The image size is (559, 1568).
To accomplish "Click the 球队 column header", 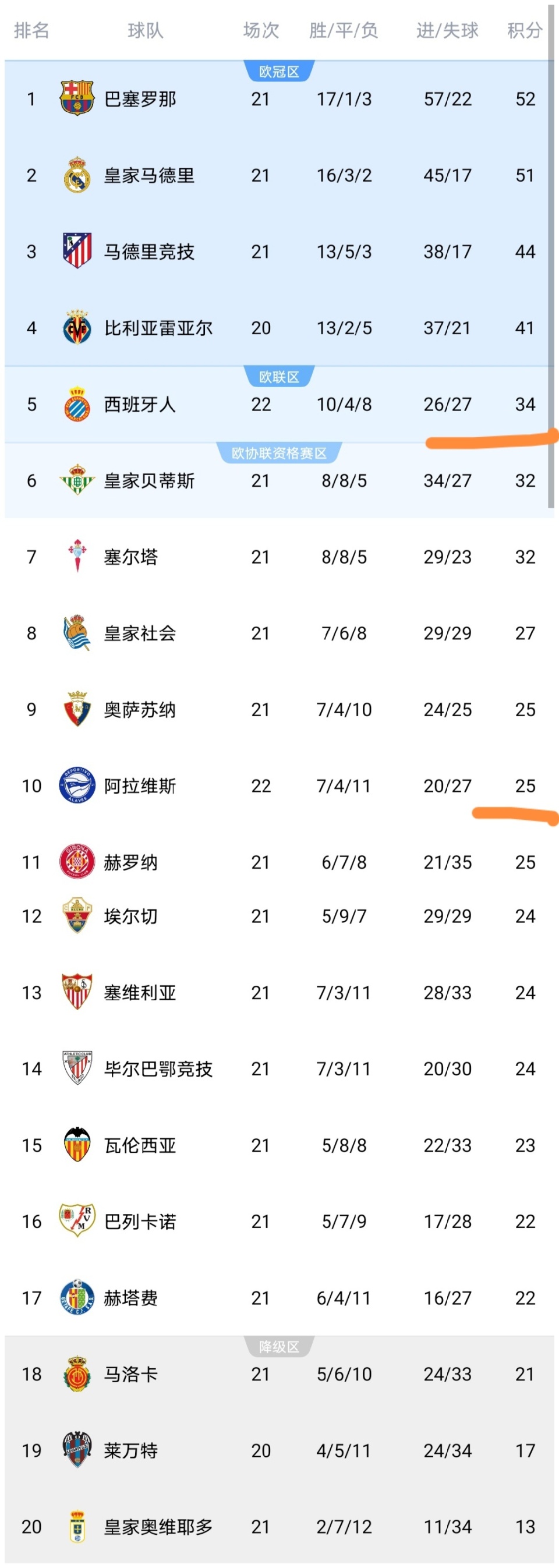I will tap(146, 30).
